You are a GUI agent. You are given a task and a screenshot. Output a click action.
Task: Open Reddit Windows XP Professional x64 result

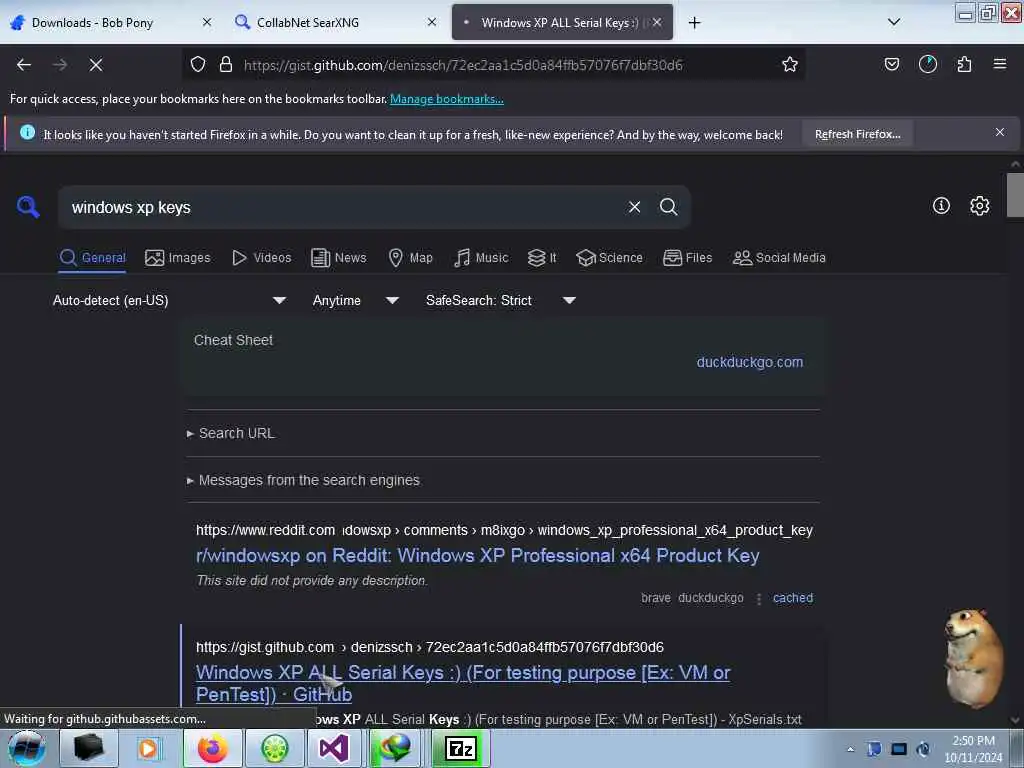(x=477, y=555)
